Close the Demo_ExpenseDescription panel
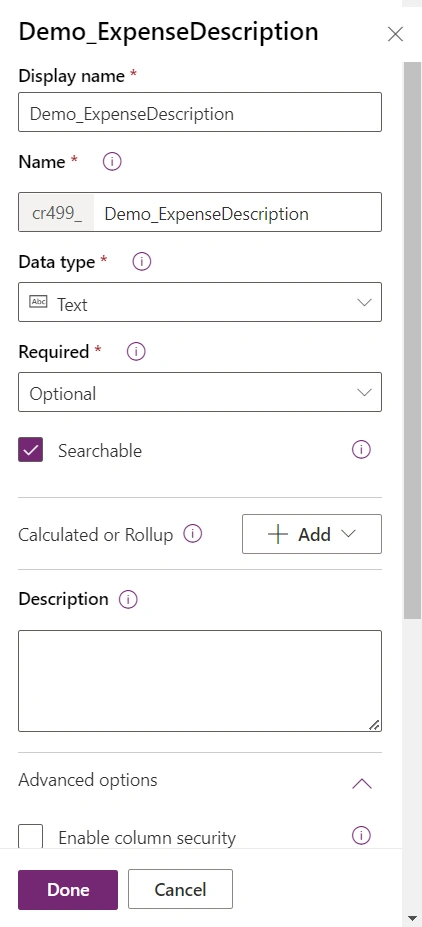 [x=395, y=34]
